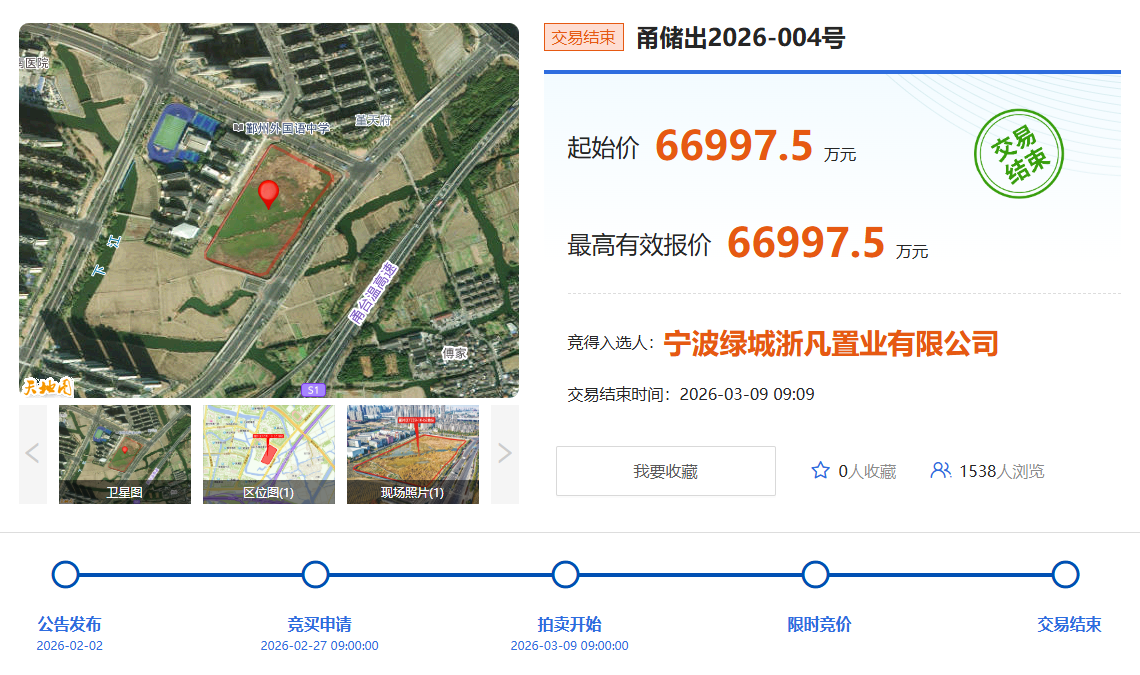
Task: Open the 现场照片(1) thumbnail
Action: click(x=413, y=454)
